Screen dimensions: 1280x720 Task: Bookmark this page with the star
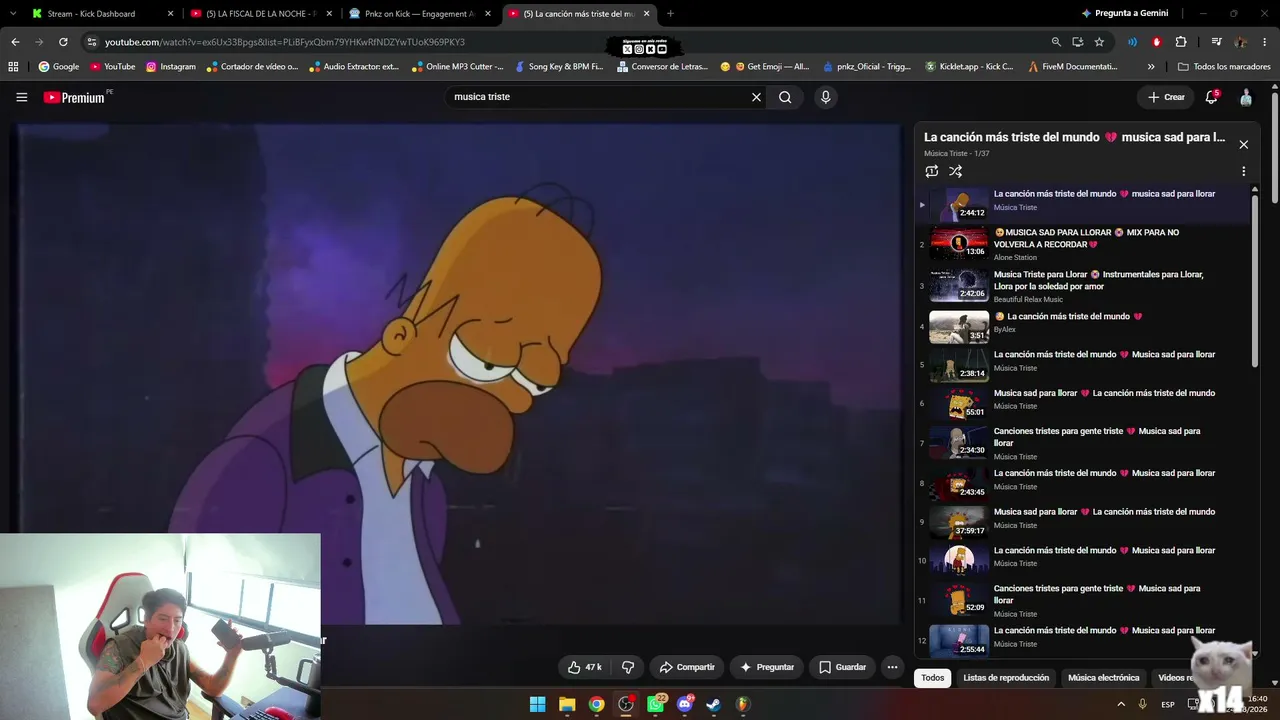point(1099,42)
